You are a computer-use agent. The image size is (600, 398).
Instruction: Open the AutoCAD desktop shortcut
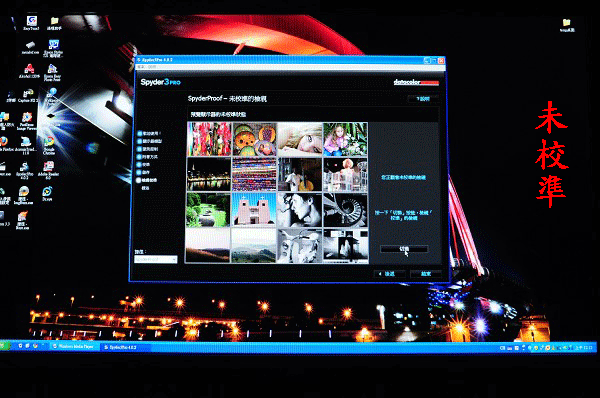[x=29, y=71]
